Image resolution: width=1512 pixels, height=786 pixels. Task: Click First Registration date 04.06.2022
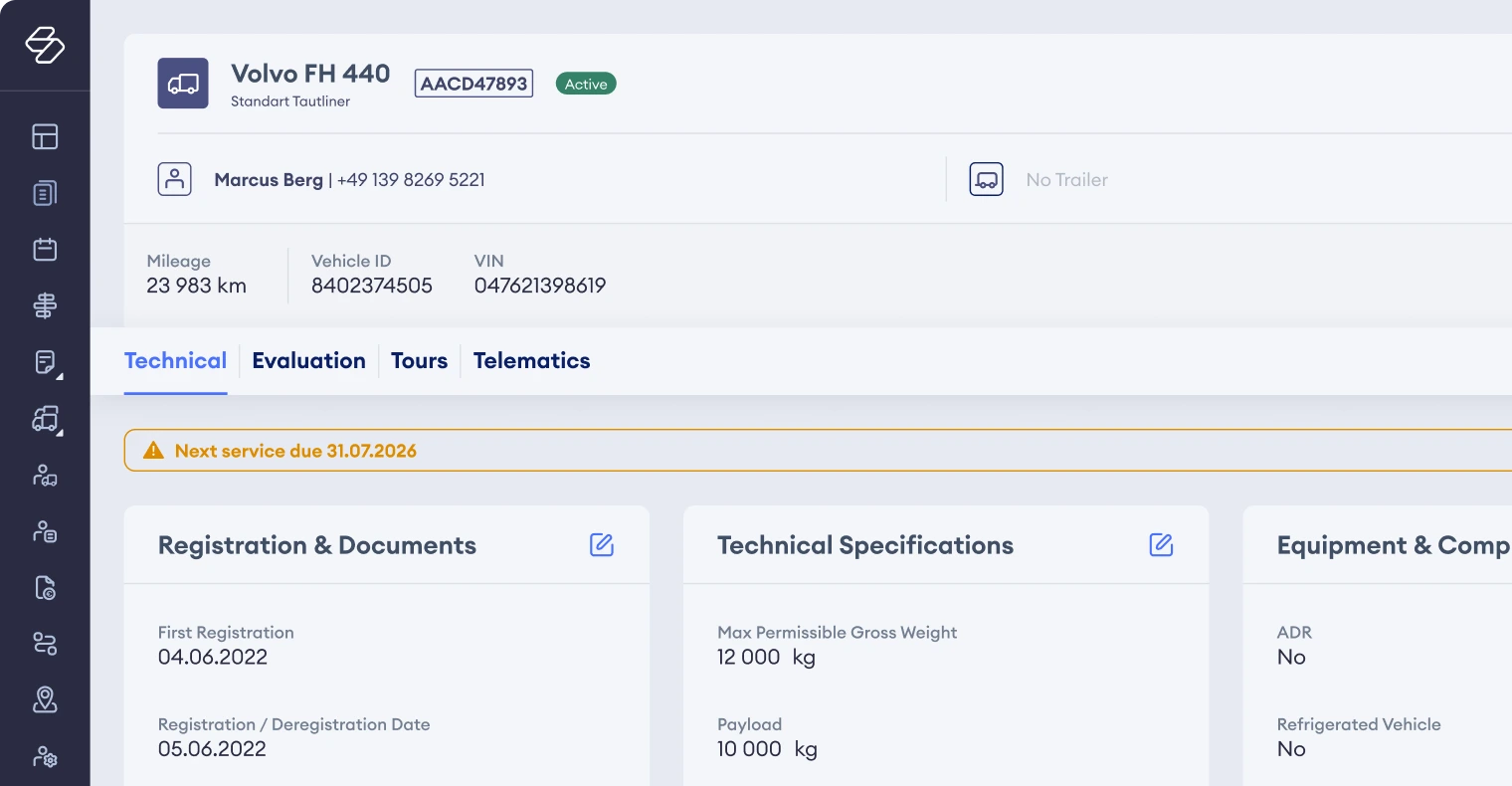[x=213, y=657]
